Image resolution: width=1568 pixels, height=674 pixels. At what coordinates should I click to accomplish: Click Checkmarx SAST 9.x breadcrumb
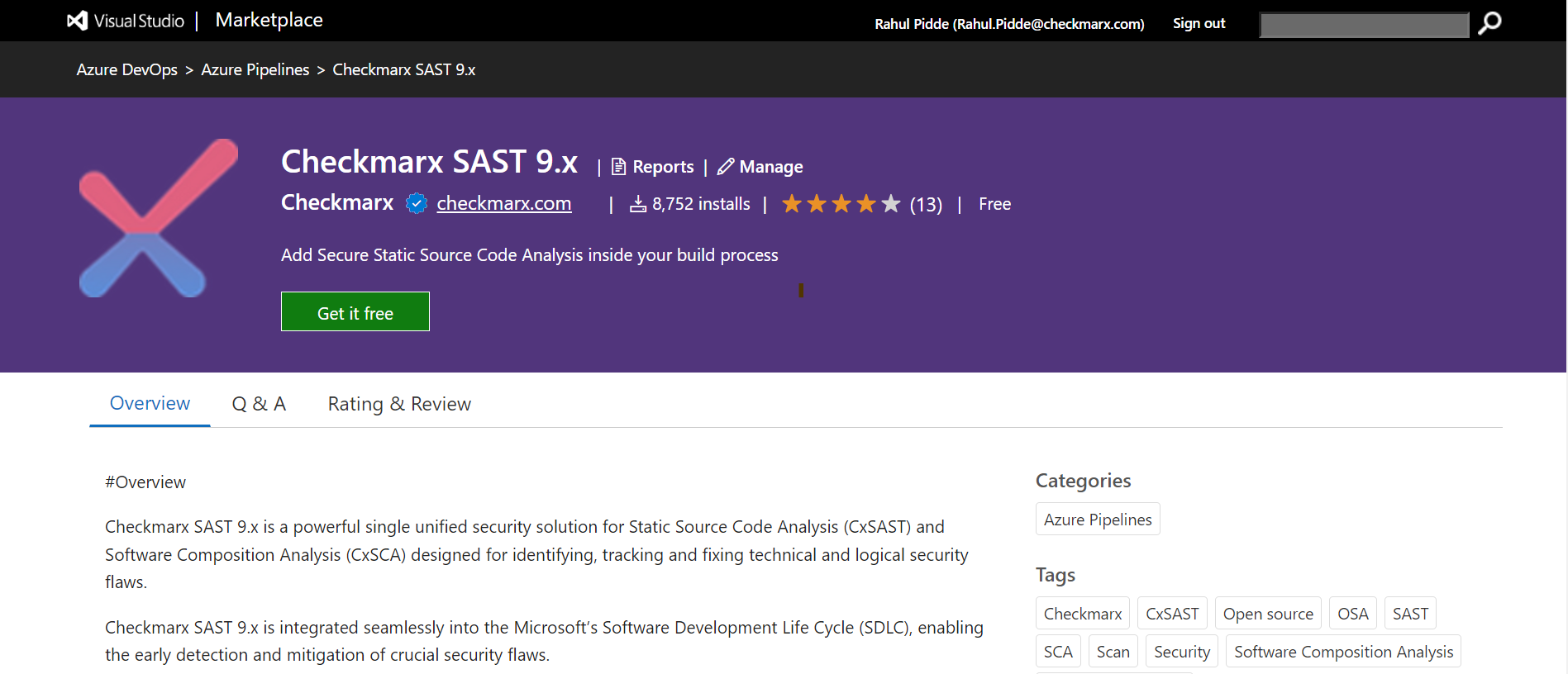click(x=404, y=69)
